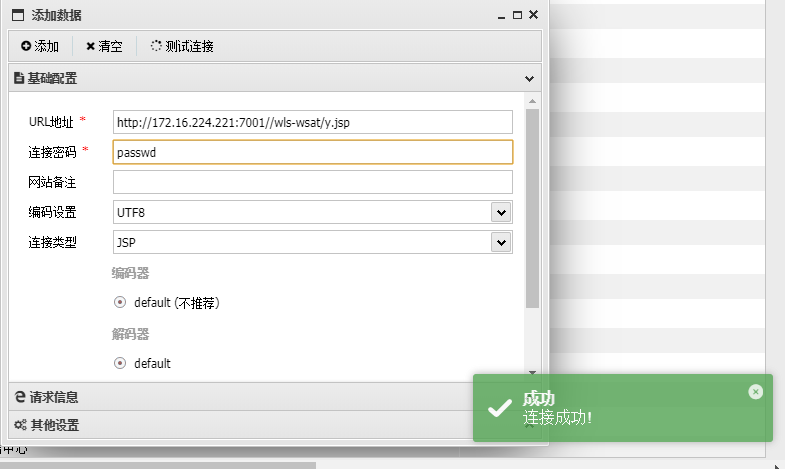Click the window icon beside 添加数据 title
The height and width of the screenshot is (469, 785).
17,15
